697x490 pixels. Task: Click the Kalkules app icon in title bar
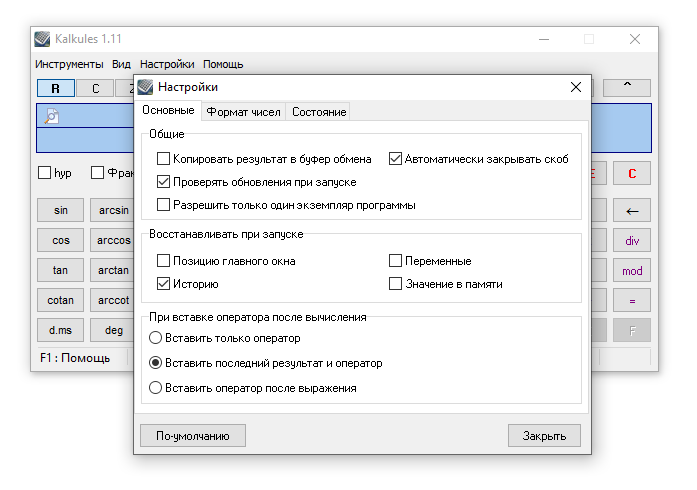coord(42,39)
